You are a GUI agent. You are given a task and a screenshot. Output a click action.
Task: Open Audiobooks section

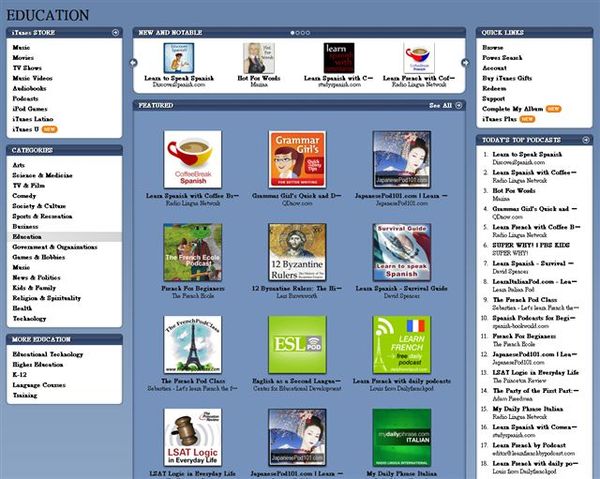pos(29,88)
